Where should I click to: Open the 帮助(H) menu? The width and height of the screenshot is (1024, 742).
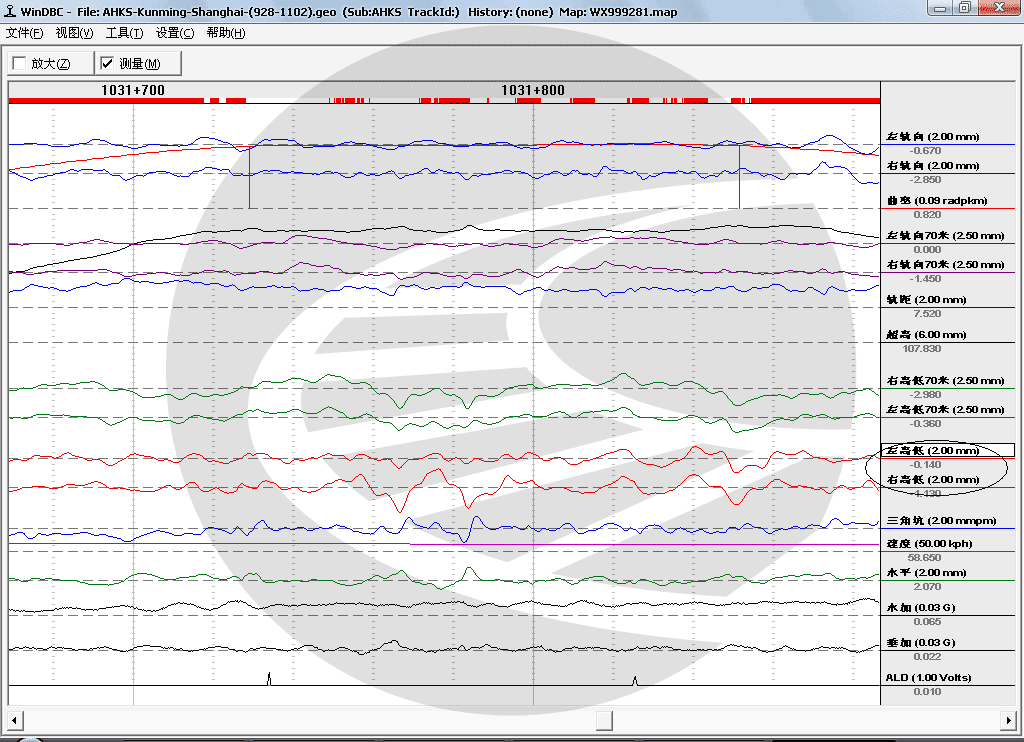pos(226,33)
